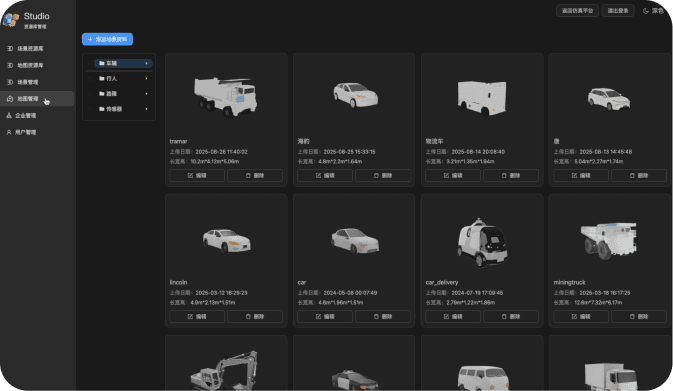
Task: Edit the 唐 SUV card
Action: coord(581,176)
